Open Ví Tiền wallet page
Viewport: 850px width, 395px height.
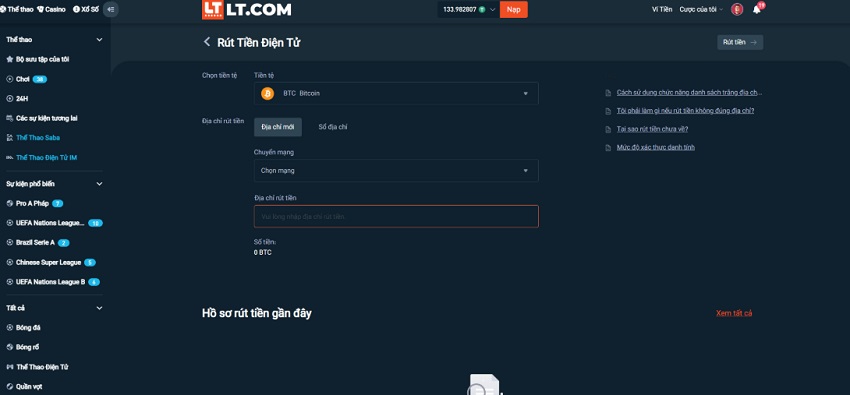pyautogui.click(x=662, y=9)
